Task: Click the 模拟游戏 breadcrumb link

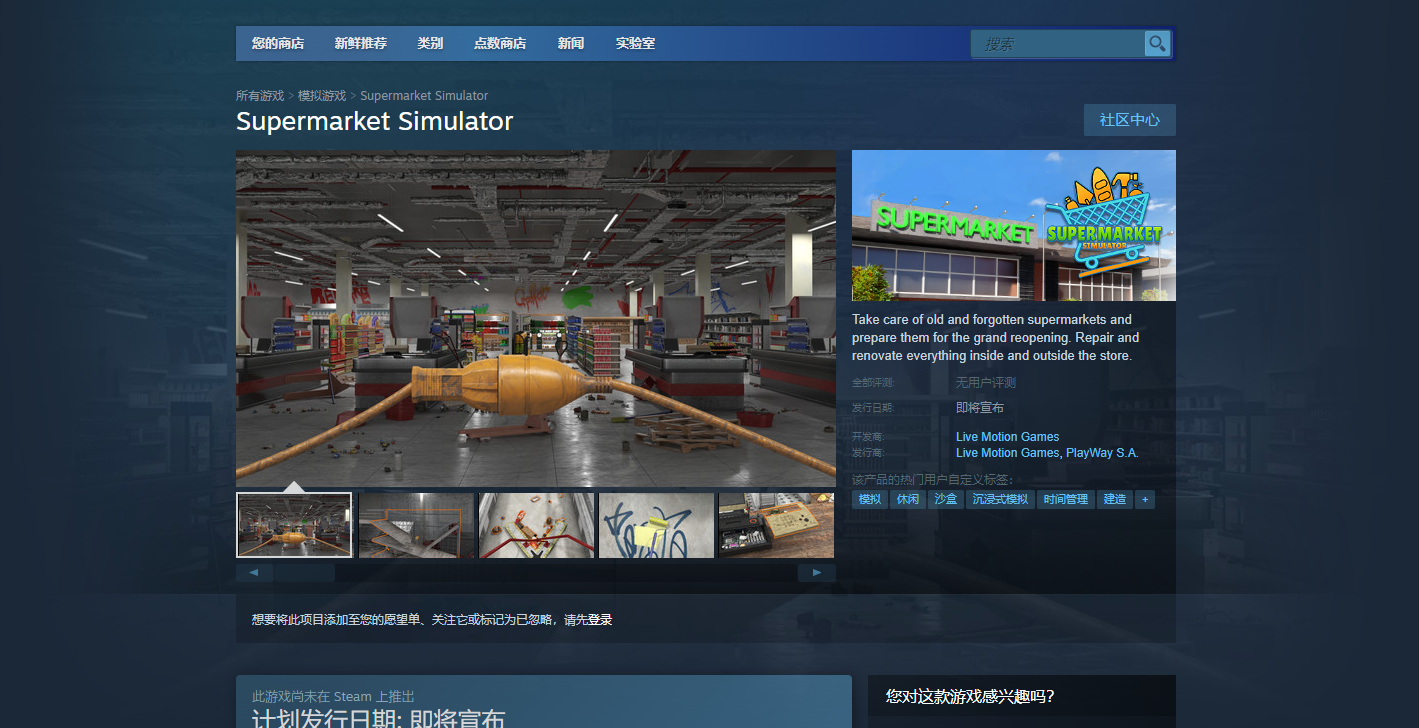Action: pos(322,96)
